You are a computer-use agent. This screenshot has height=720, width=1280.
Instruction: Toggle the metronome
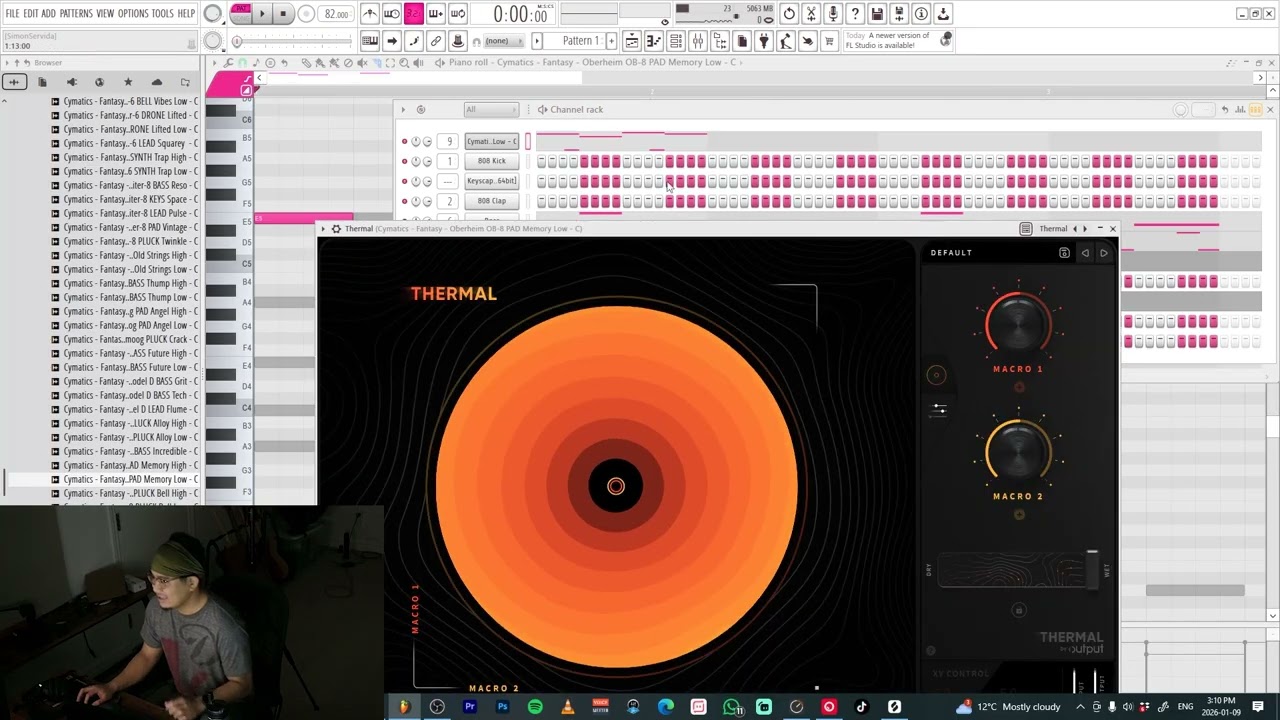(x=370, y=14)
